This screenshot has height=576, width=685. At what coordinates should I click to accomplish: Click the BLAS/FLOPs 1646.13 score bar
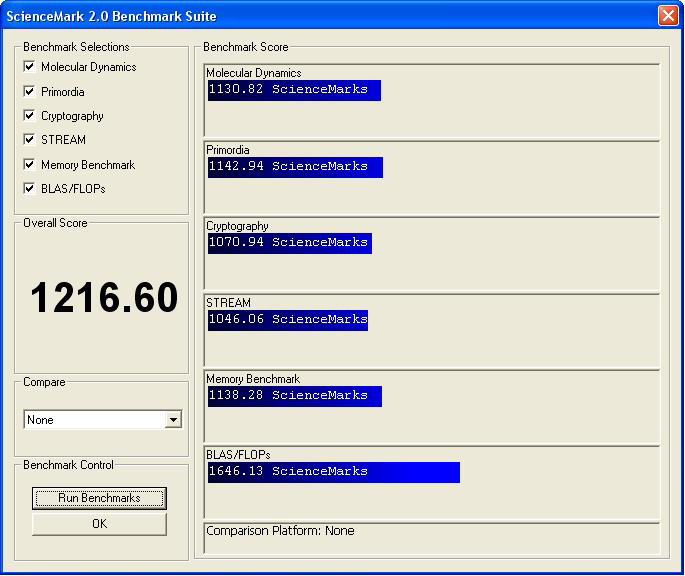[x=334, y=472]
